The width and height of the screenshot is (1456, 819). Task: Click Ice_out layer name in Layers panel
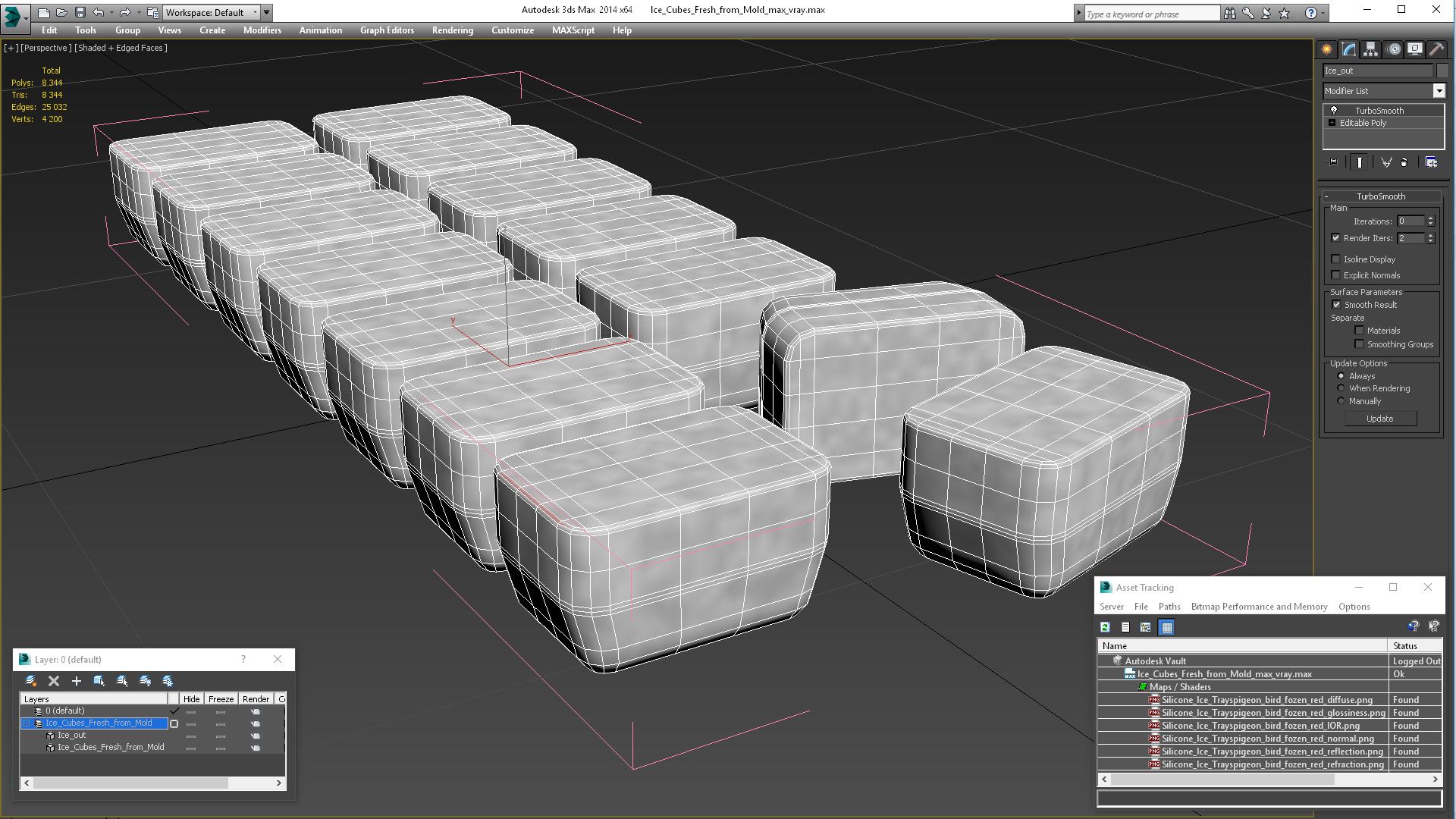pyautogui.click(x=71, y=735)
